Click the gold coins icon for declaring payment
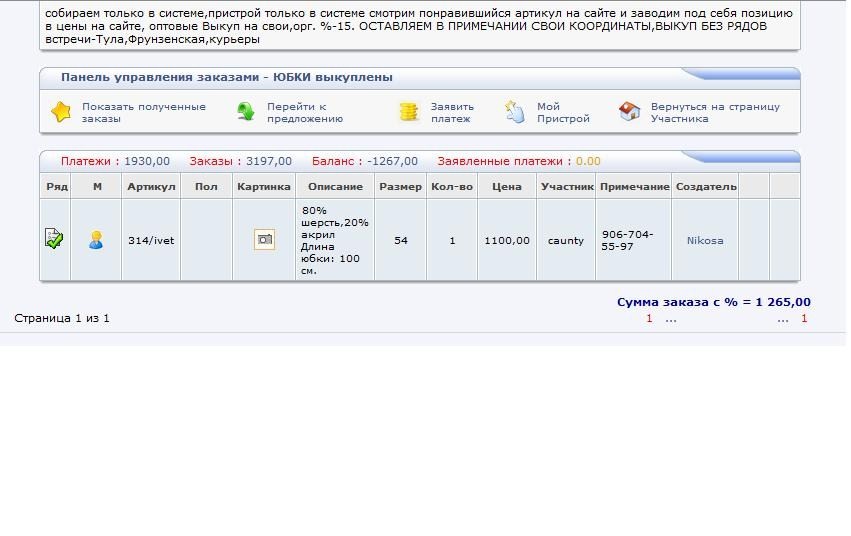Screen dimensions: 851x536 [408, 112]
